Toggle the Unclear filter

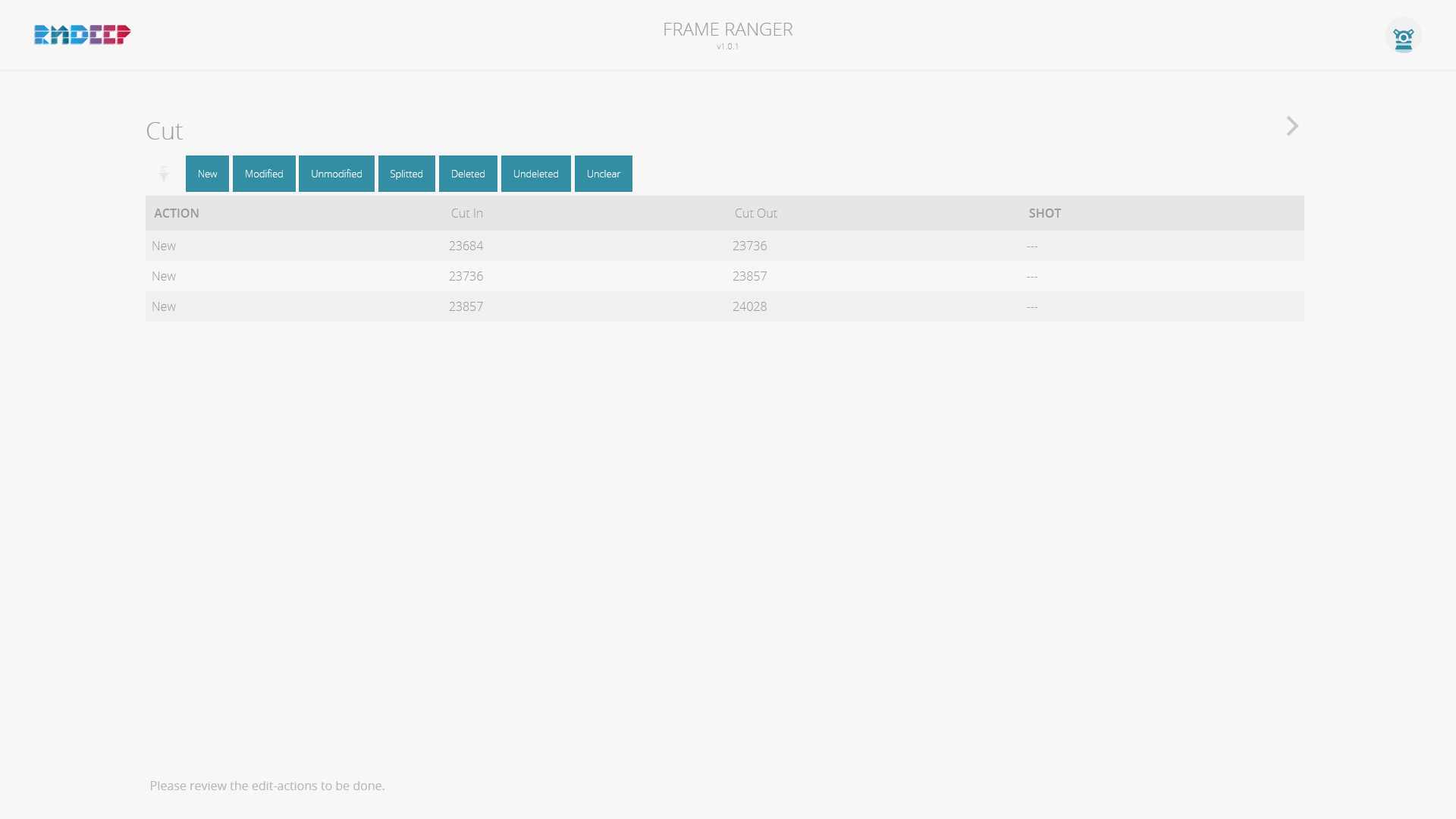click(x=603, y=174)
